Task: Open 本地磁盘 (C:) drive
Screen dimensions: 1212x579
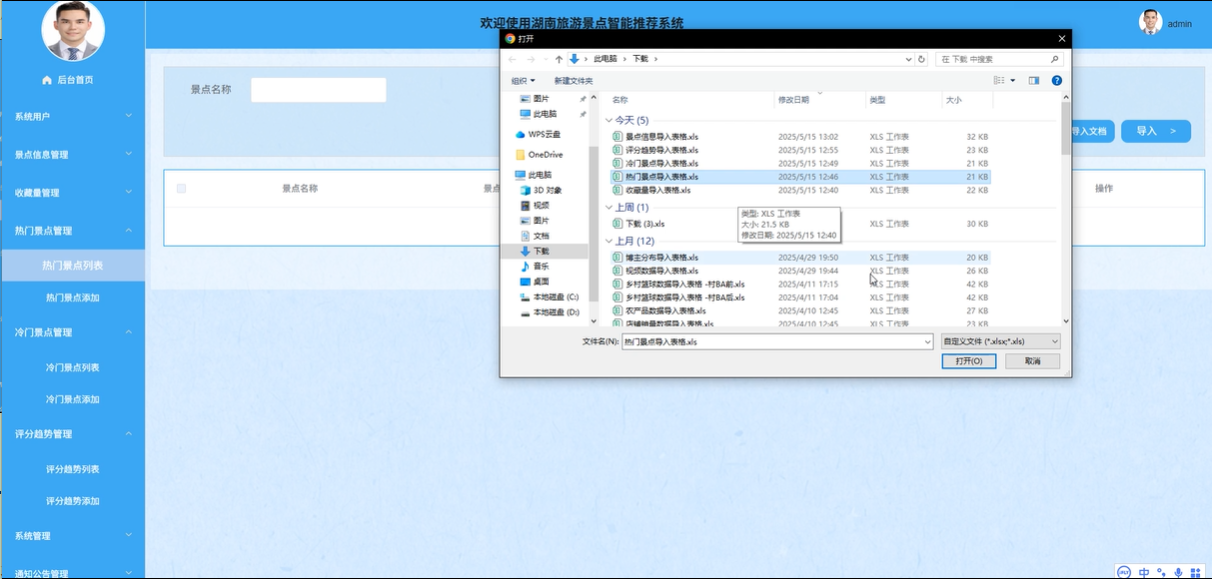Action: (x=549, y=297)
